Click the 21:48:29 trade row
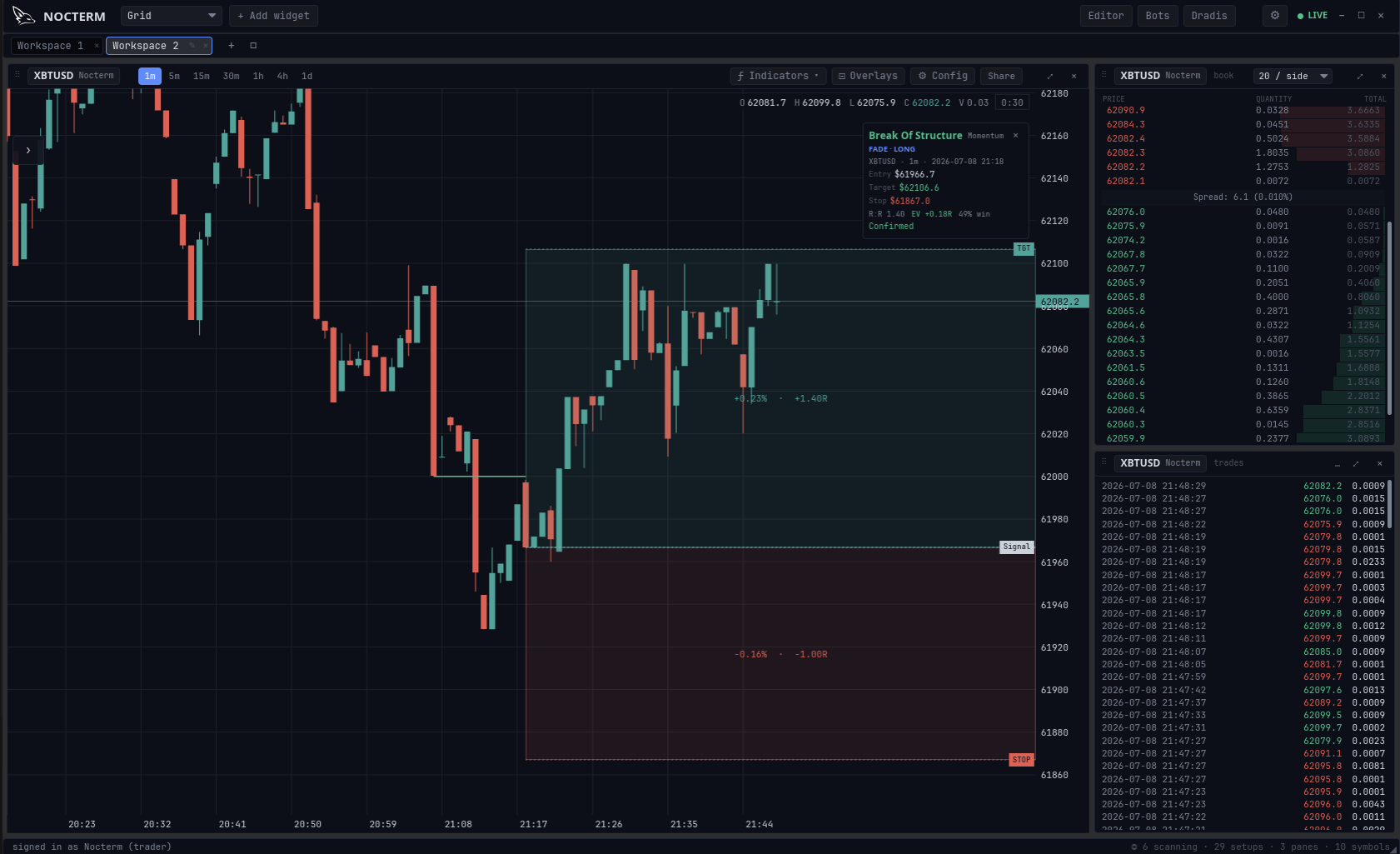The image size is (1400, 854). click(x=1243, y=486)
